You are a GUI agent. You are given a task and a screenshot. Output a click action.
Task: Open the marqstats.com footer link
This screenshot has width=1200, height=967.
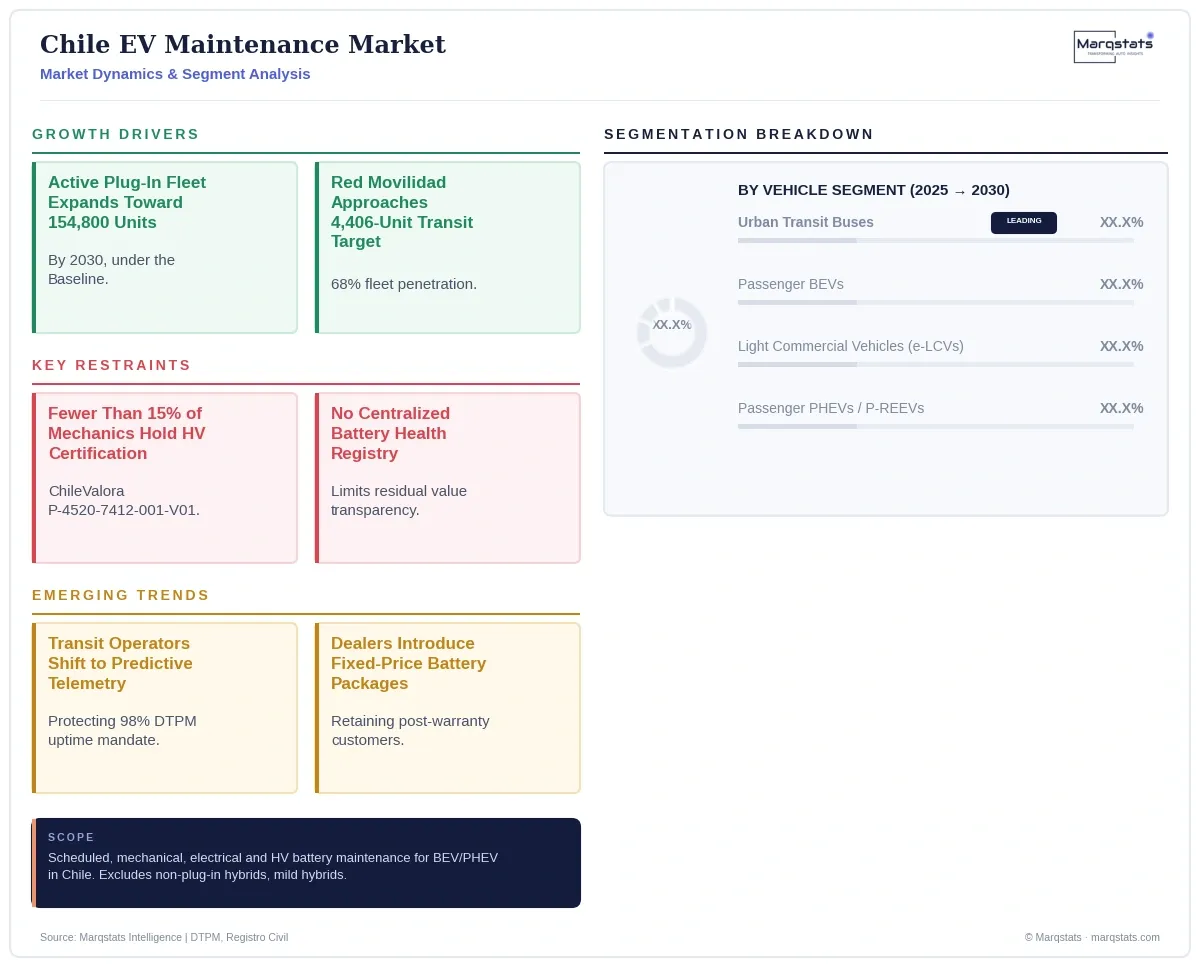click(x=1125, y=937)
